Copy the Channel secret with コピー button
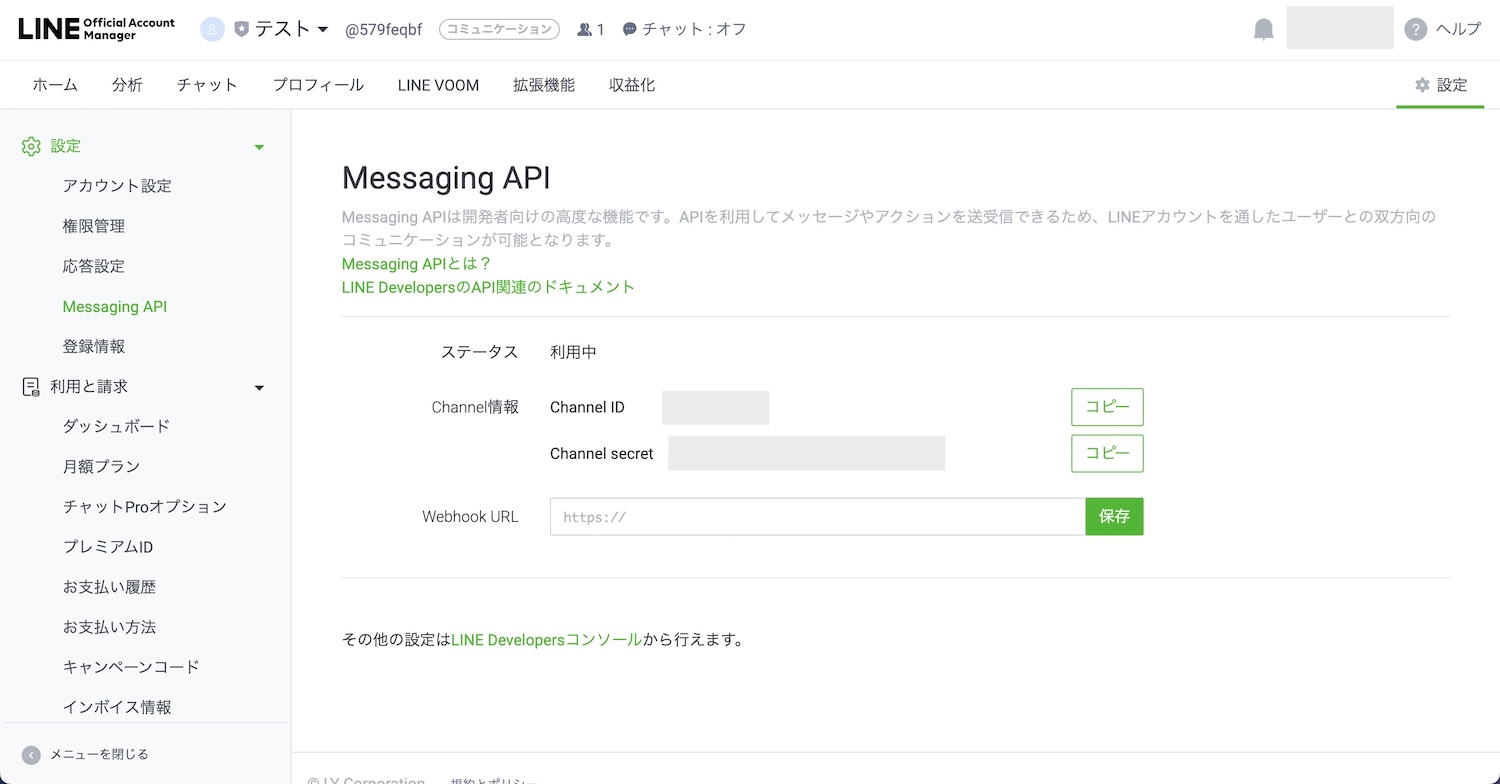This screenshot has height=784, width=1500. click(x=1107, y=453)
